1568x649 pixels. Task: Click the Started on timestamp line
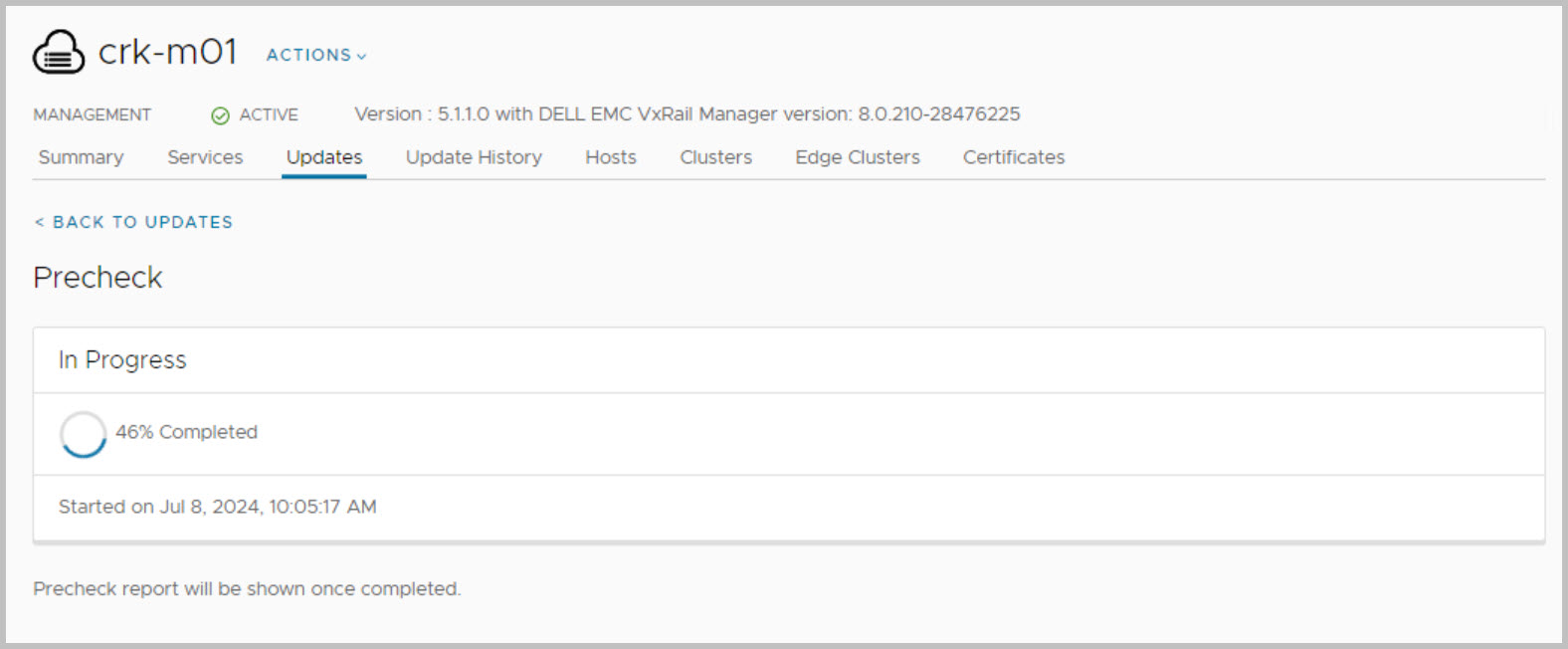(x=217, y=507)
